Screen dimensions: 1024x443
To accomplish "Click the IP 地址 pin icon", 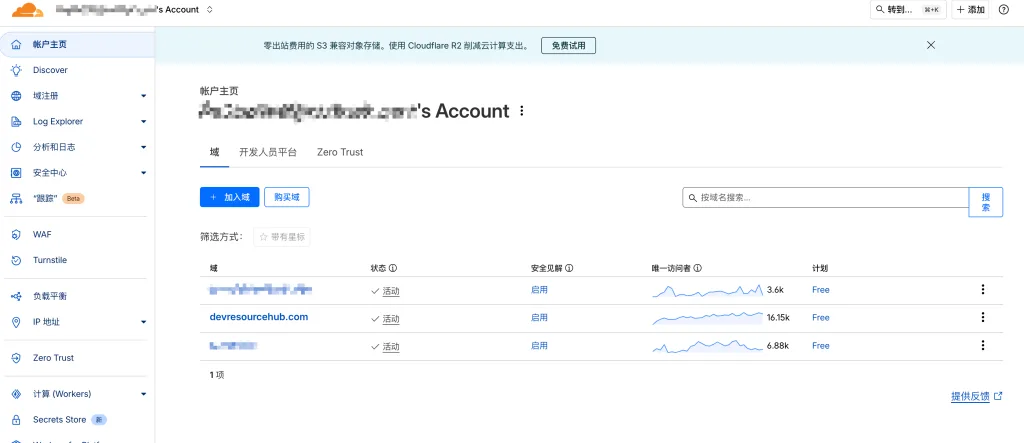I will (x=16, y=322).
